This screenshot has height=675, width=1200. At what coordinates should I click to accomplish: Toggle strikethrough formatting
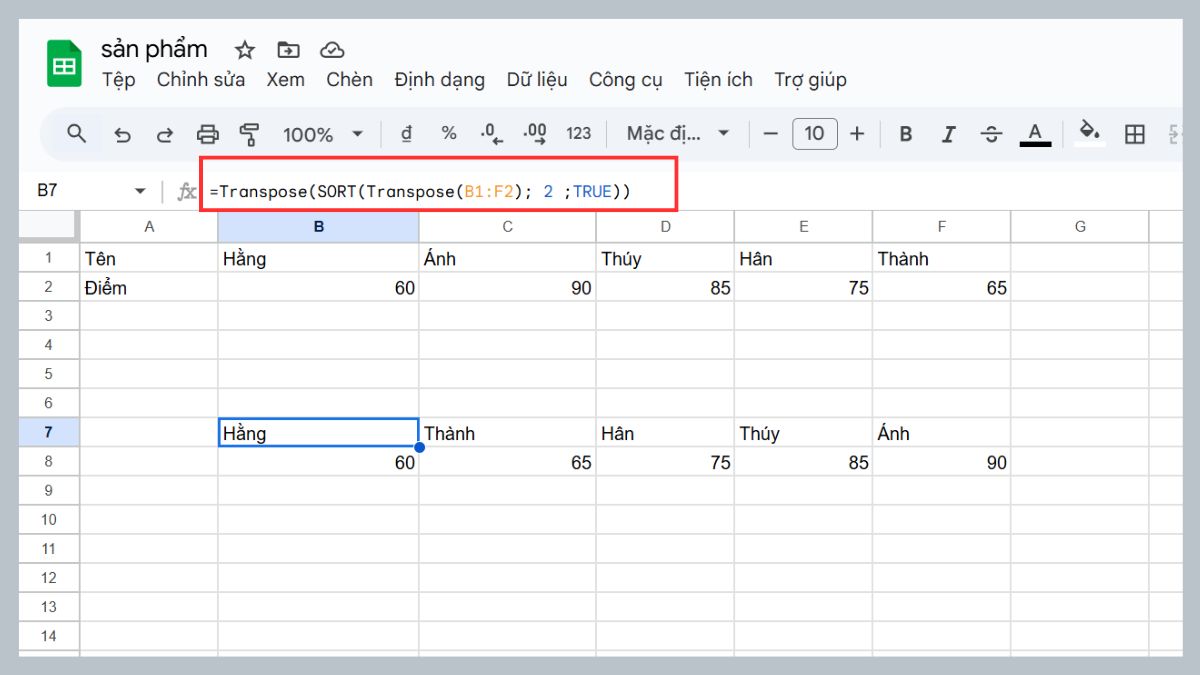point(990,133)
